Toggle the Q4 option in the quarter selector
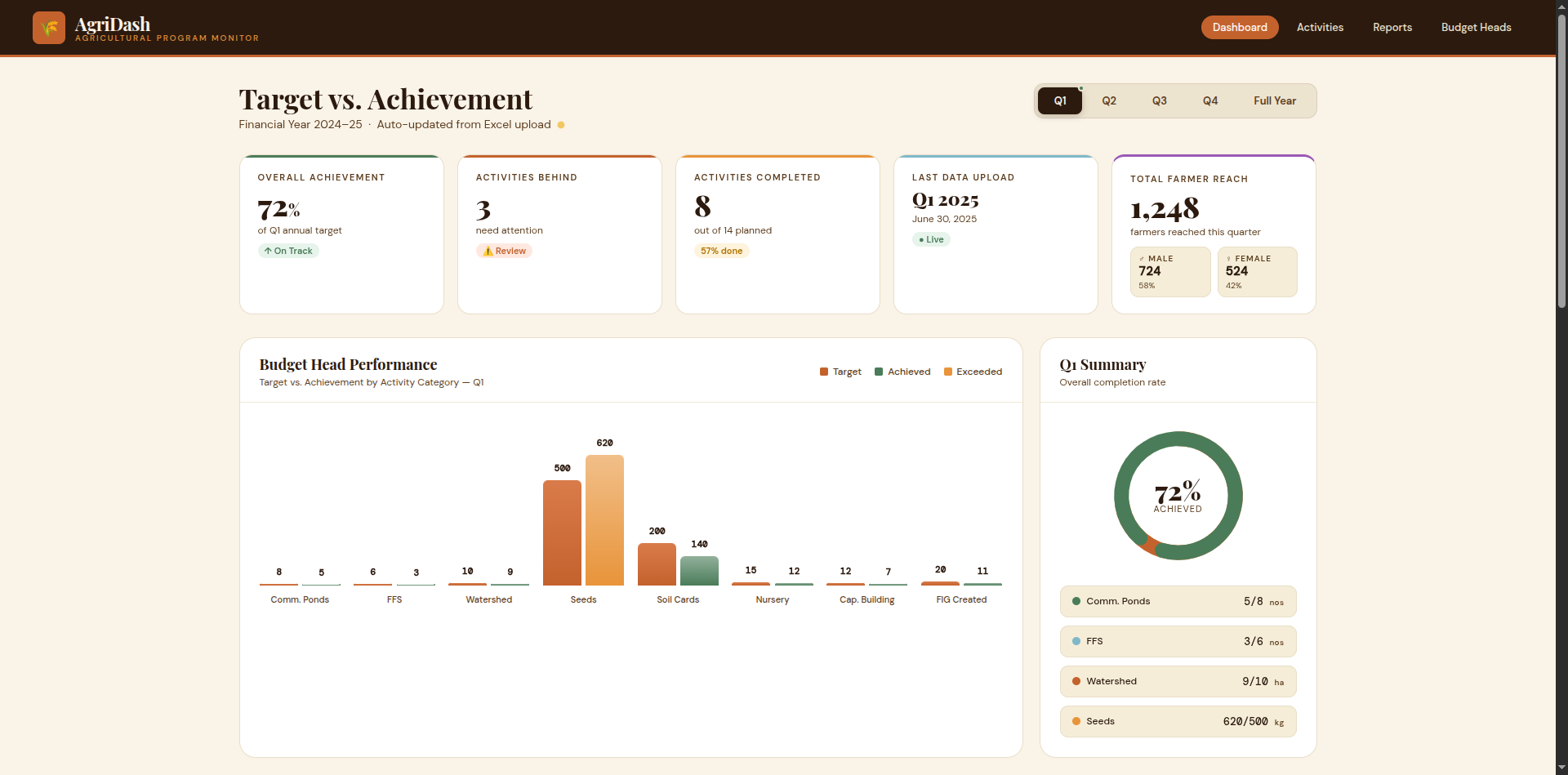This screenshot has height=775, width=1568. point(1209,100)
